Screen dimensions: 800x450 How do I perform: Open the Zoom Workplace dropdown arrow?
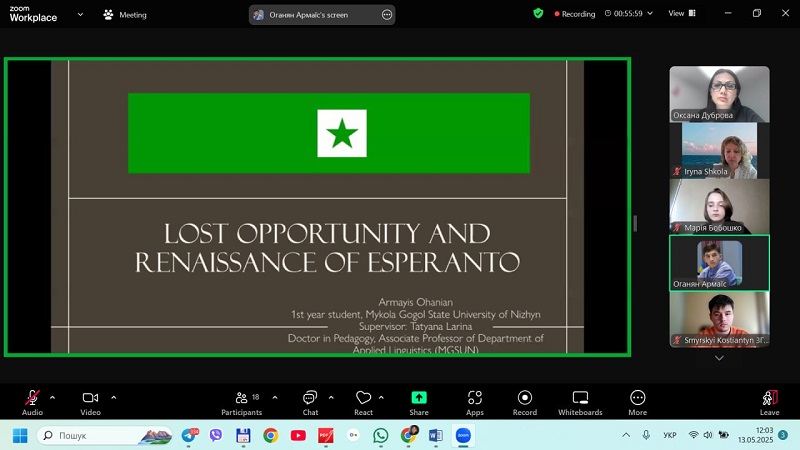[x=80, y=14]
